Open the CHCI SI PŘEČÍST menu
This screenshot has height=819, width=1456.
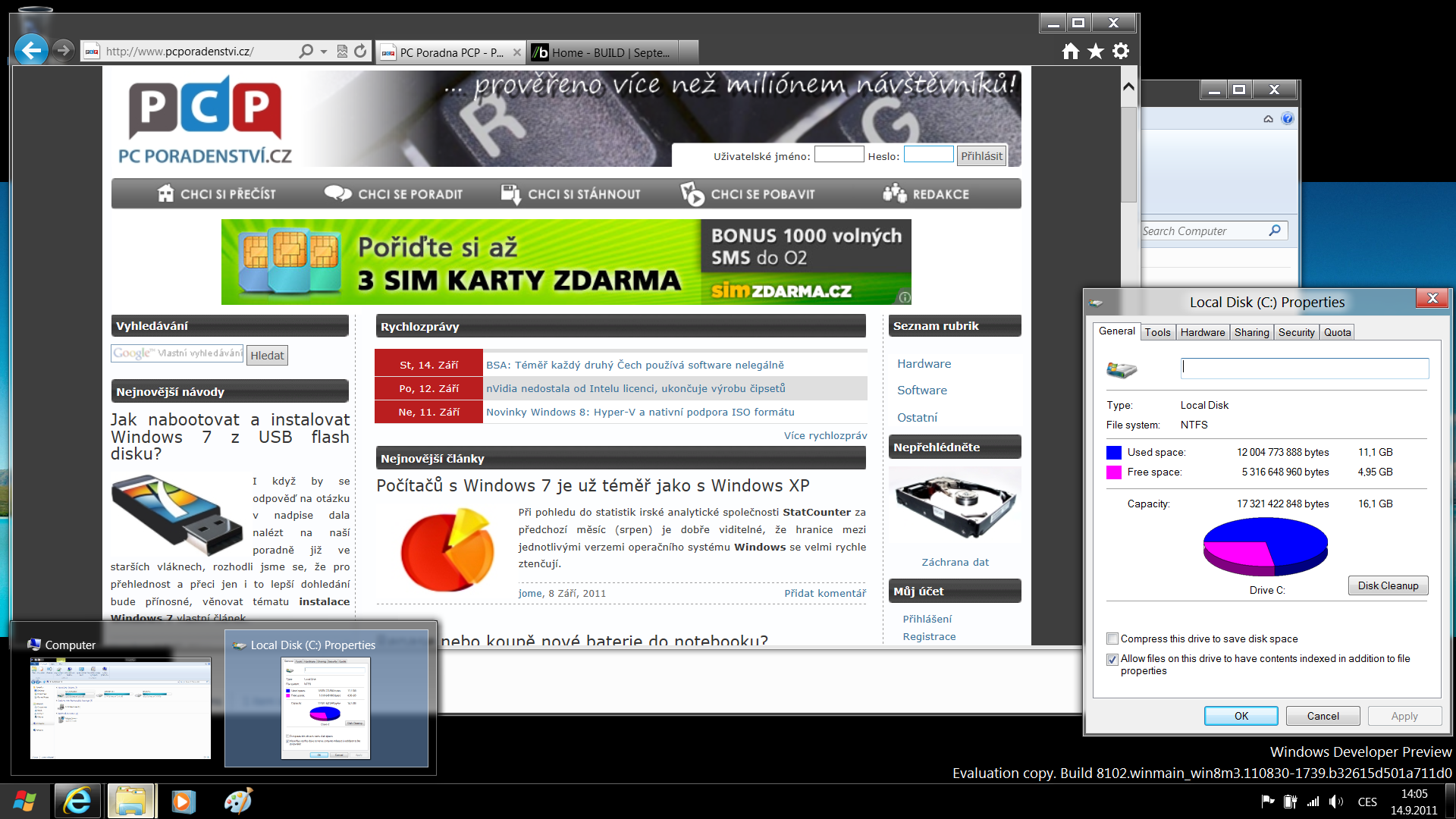point(217,194)
